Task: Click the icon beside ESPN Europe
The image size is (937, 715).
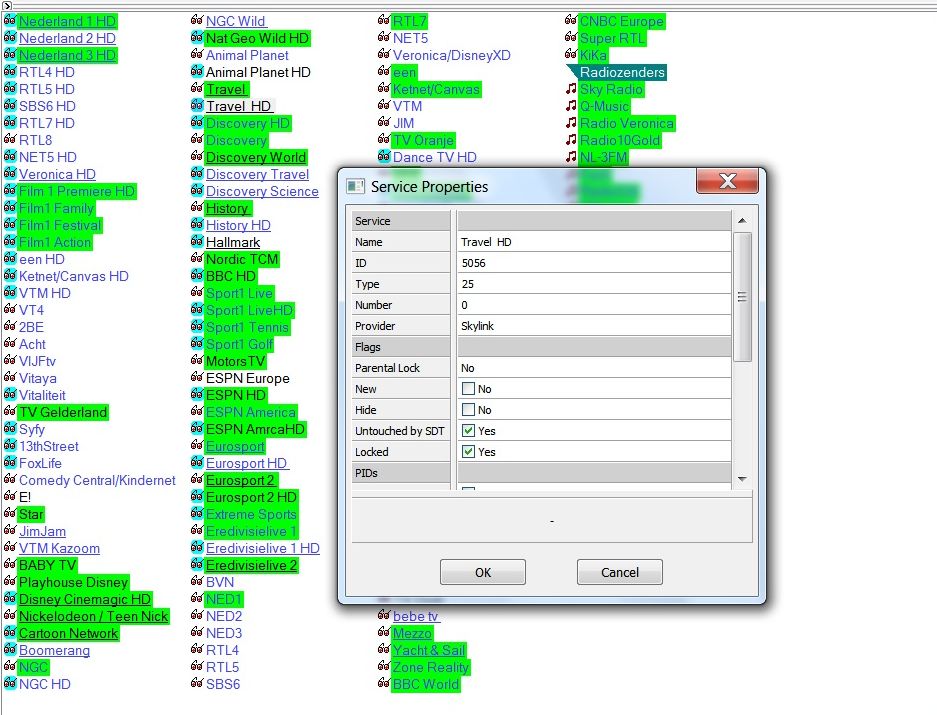Action: [x=197, y=378]
